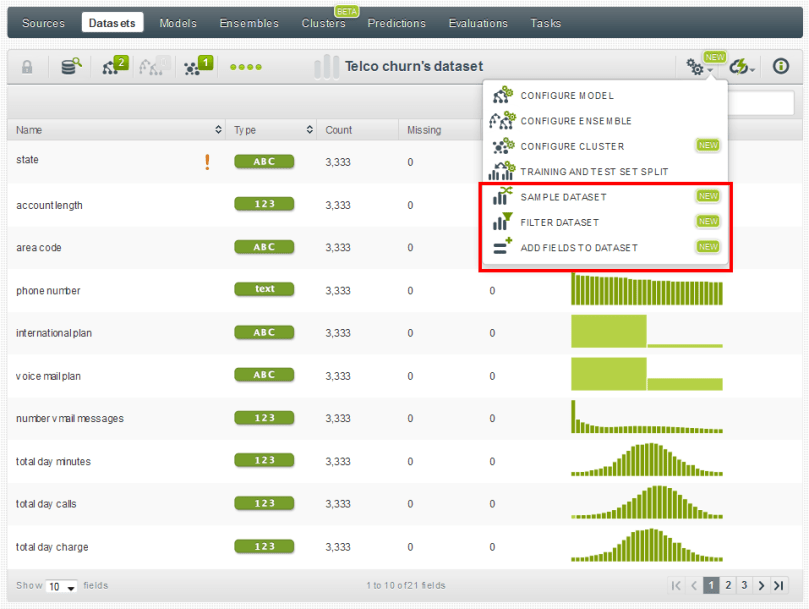Go to page 2 of fields
The height and width of the screenshot is (609, 809).
pos(728,586)
